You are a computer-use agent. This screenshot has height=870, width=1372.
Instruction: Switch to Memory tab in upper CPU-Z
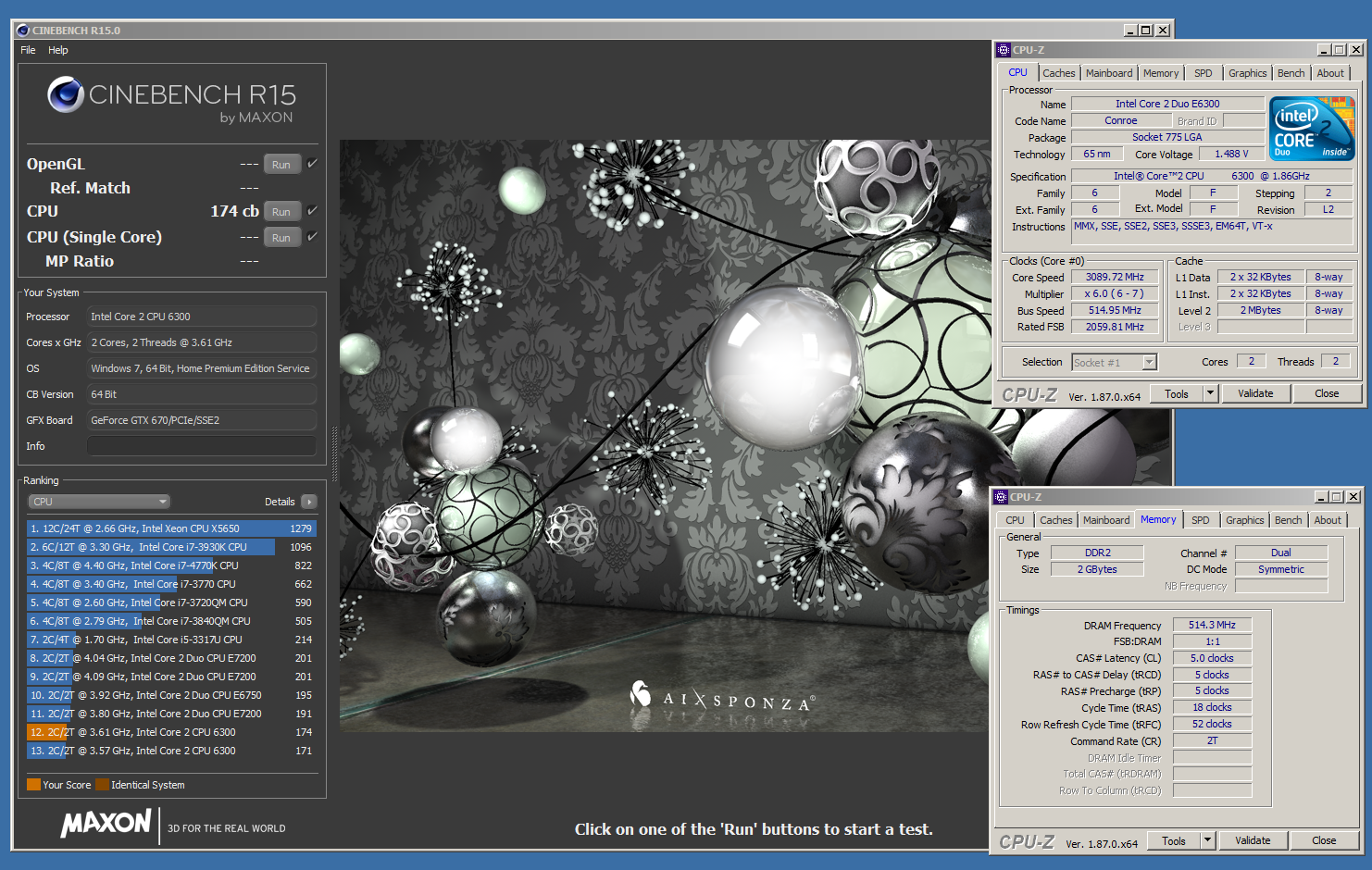click(1161, 73)
